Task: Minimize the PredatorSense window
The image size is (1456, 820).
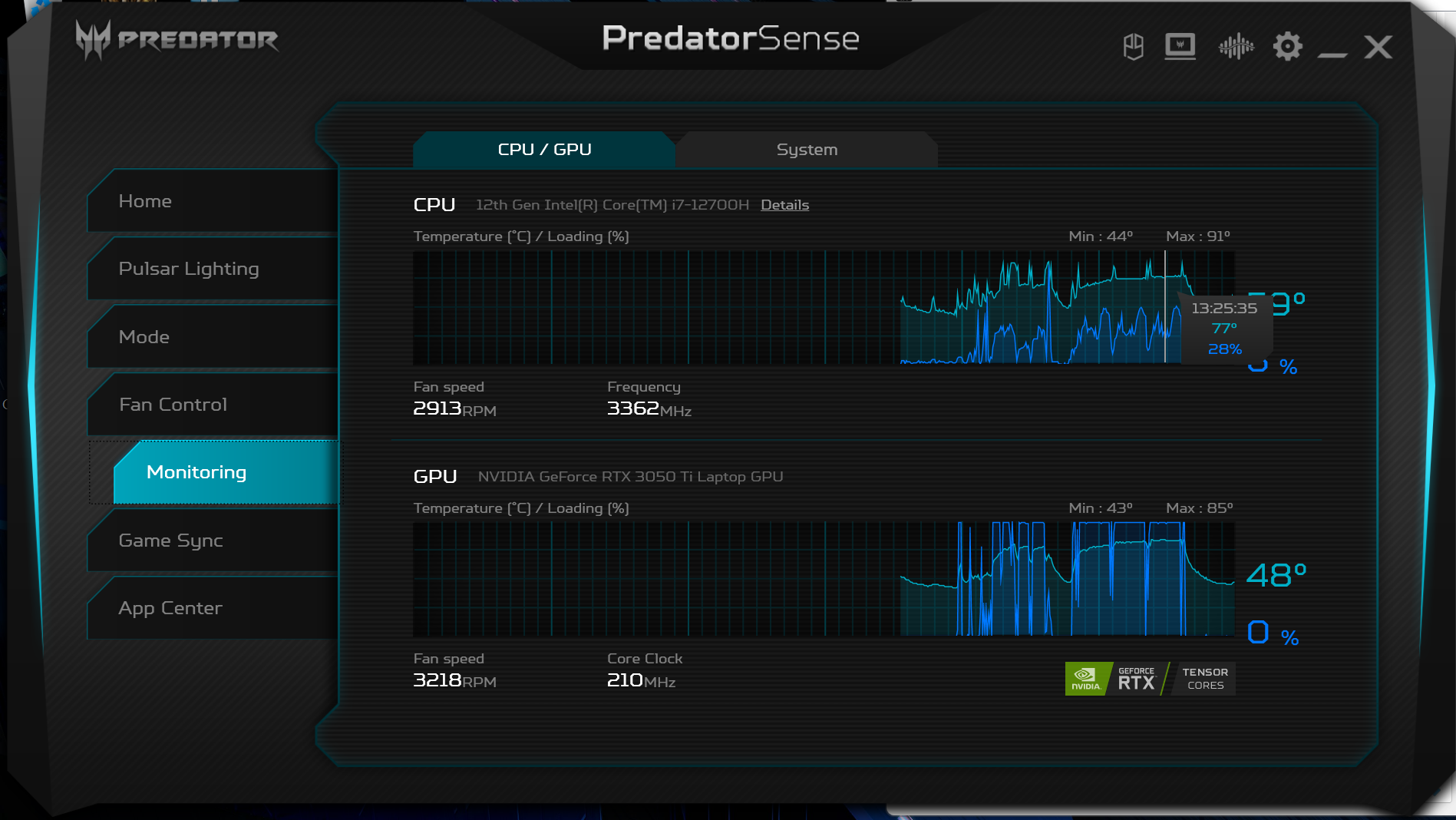Action: point(1332,54)
